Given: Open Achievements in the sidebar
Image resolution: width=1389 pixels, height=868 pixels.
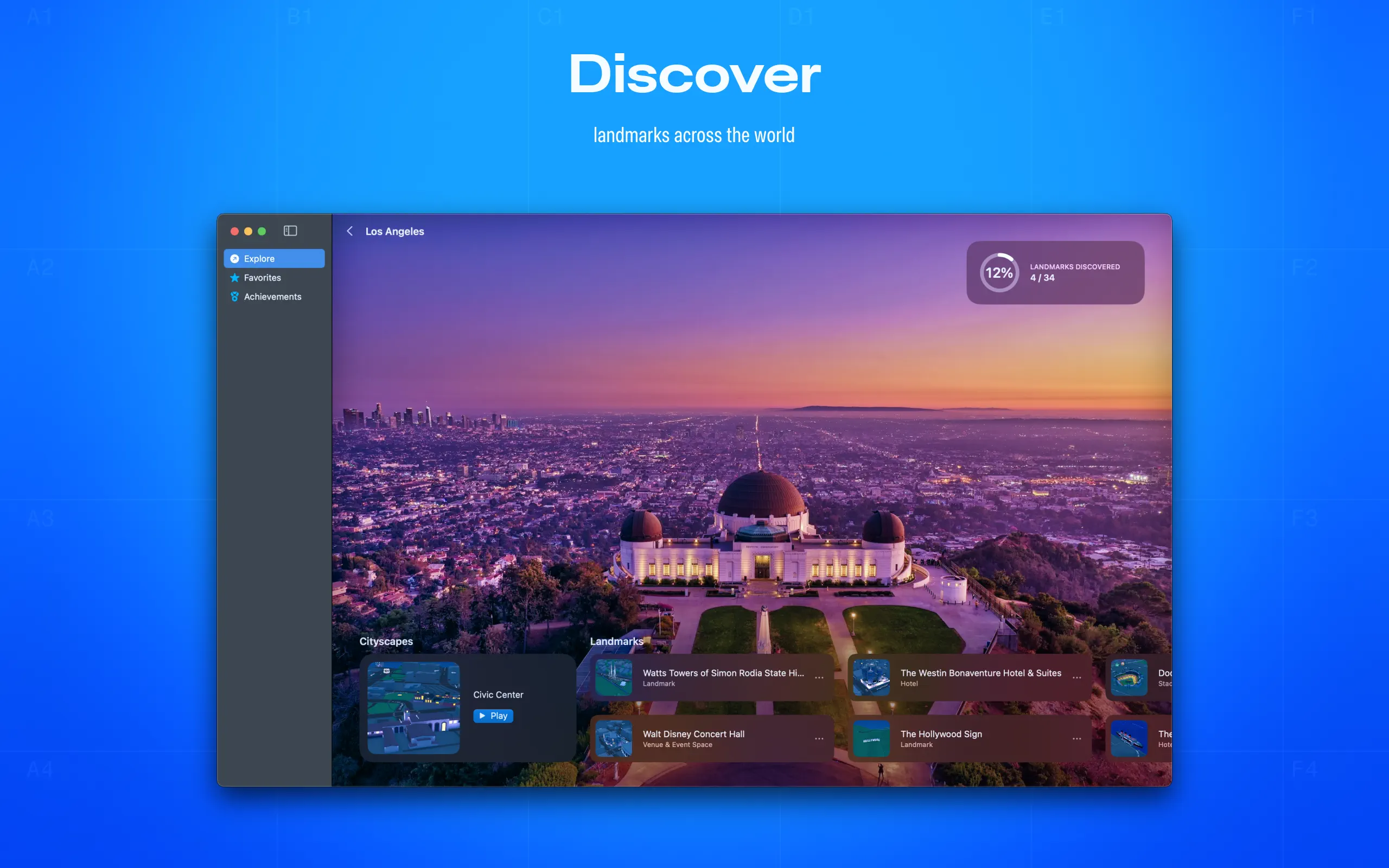Looking at the screenshot, I should [x=272, y=296].
